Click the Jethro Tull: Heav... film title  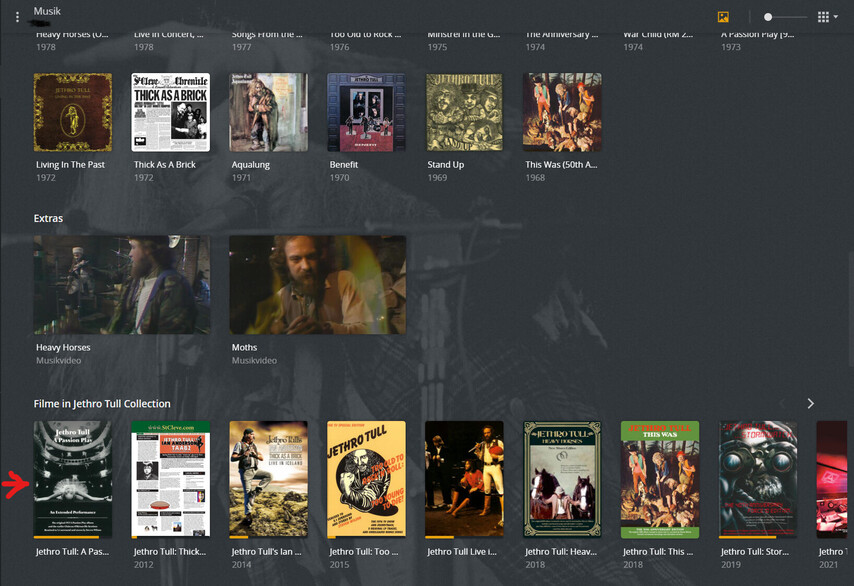(561, 552)
